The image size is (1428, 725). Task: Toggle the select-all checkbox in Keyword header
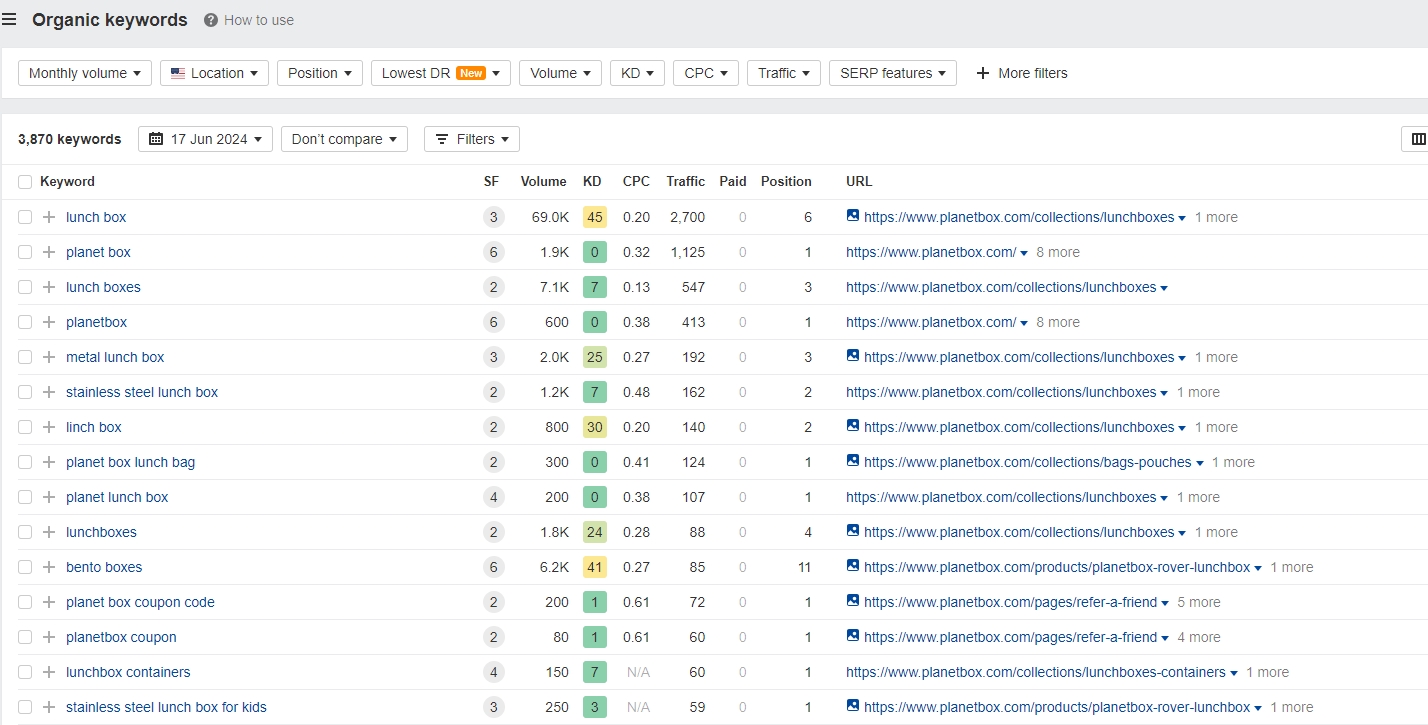[x=25, y=182]
